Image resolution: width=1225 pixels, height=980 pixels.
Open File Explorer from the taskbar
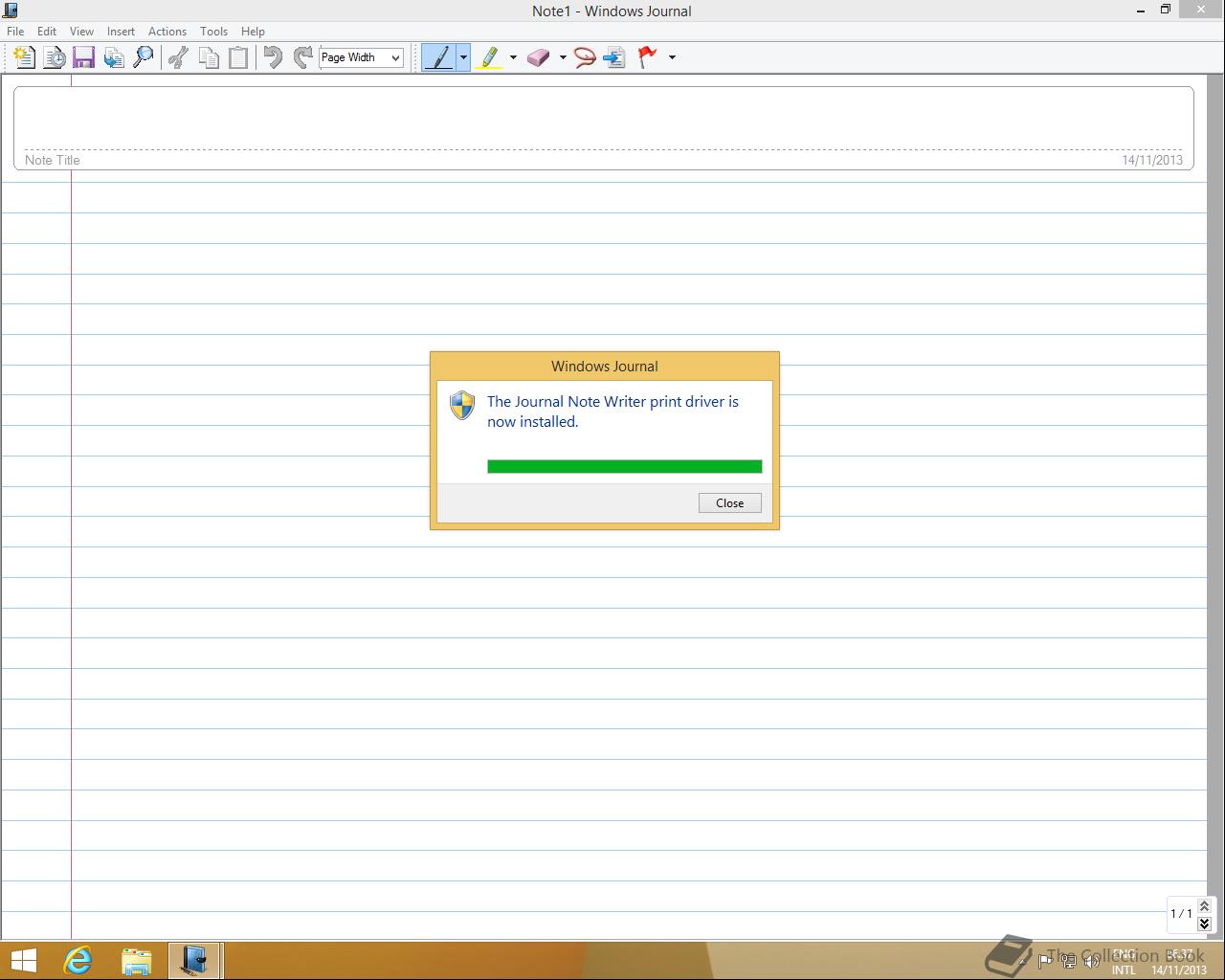[137, 960]
